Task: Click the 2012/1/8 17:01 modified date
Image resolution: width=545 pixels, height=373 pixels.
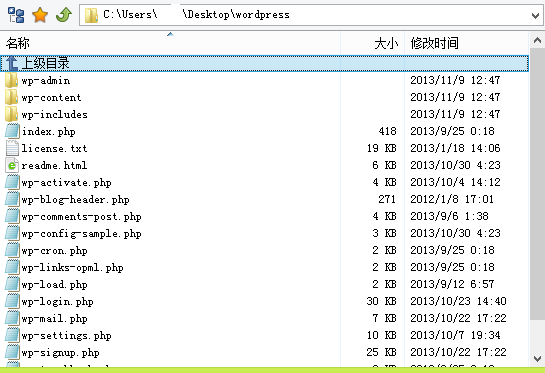Action: [452, 200]
